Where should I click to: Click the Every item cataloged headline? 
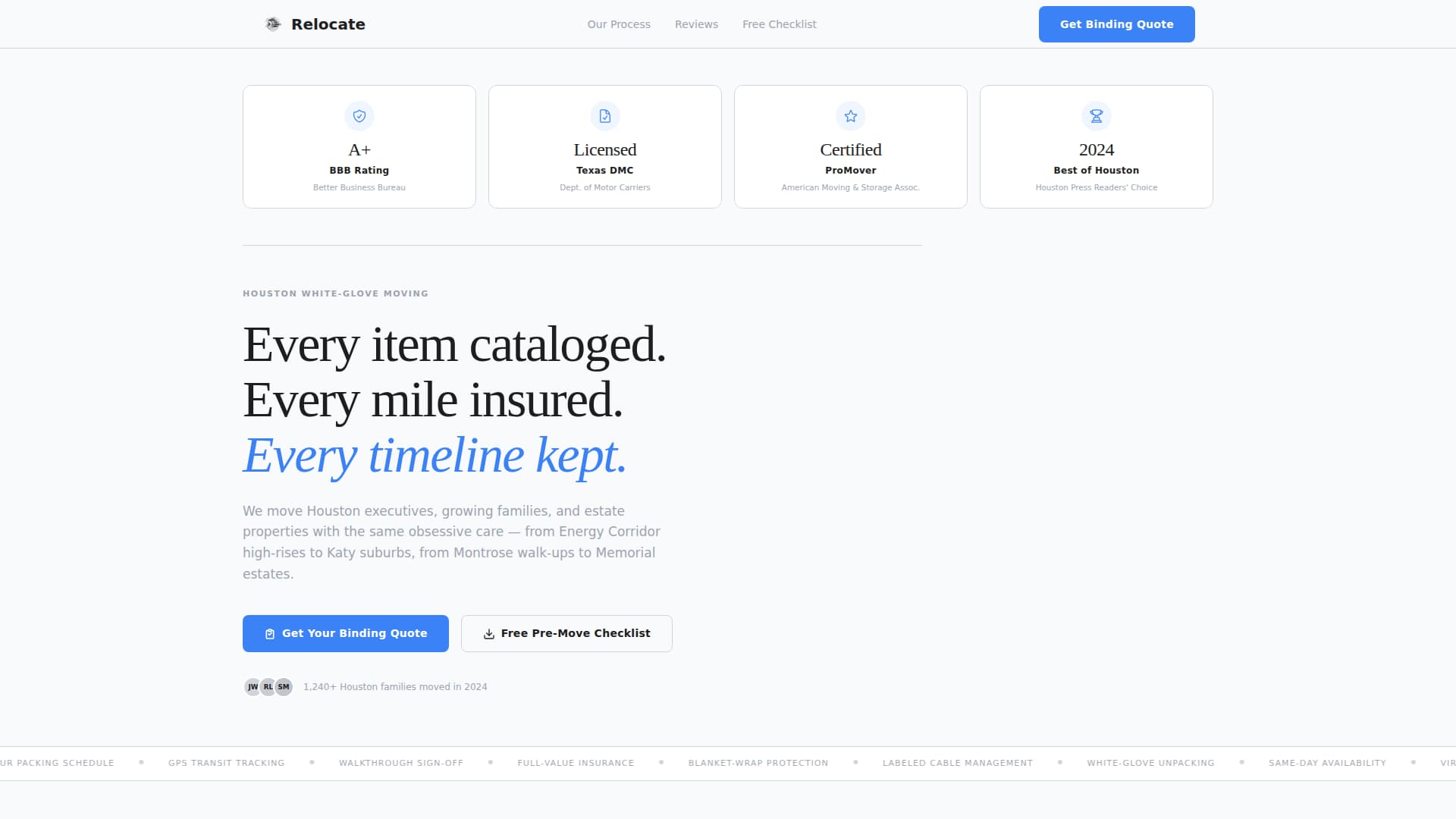(454, 345)
